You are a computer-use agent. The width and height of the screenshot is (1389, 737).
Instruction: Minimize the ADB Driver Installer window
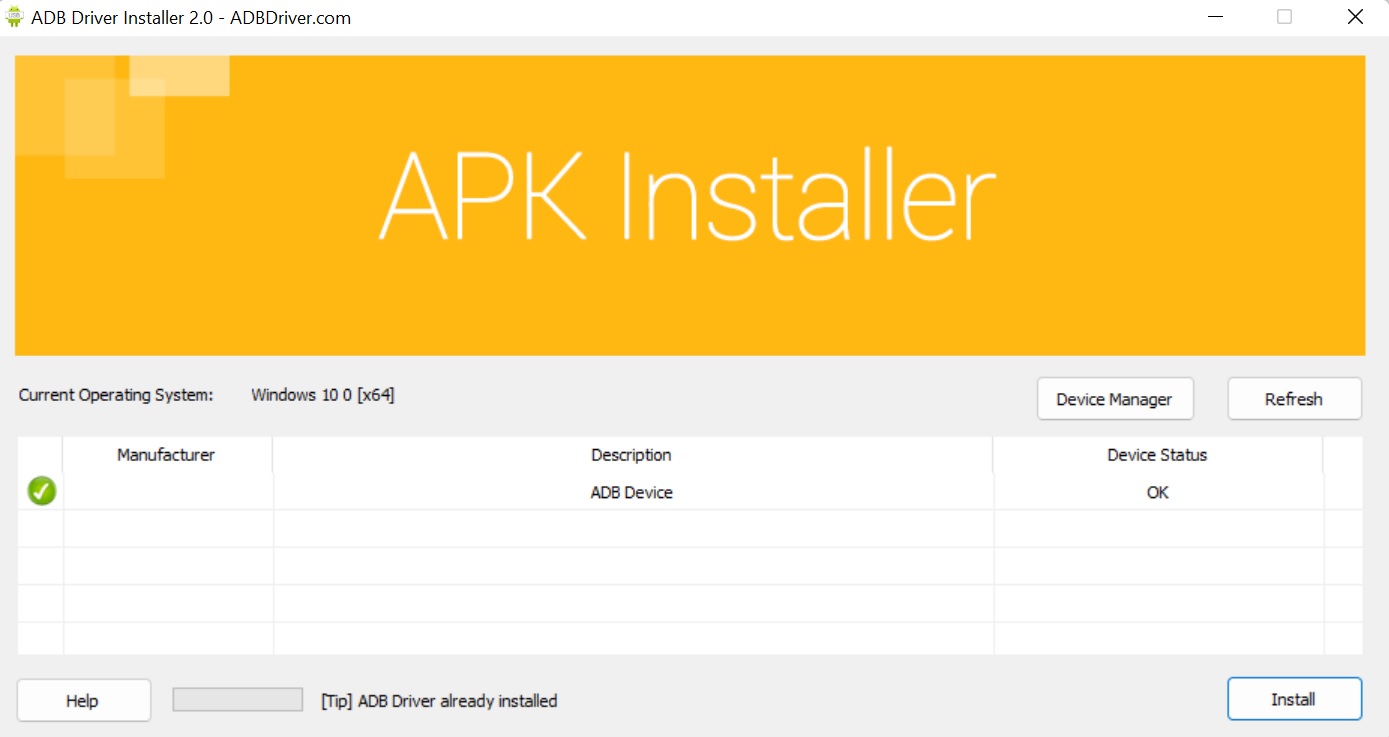pos(1215,17)
